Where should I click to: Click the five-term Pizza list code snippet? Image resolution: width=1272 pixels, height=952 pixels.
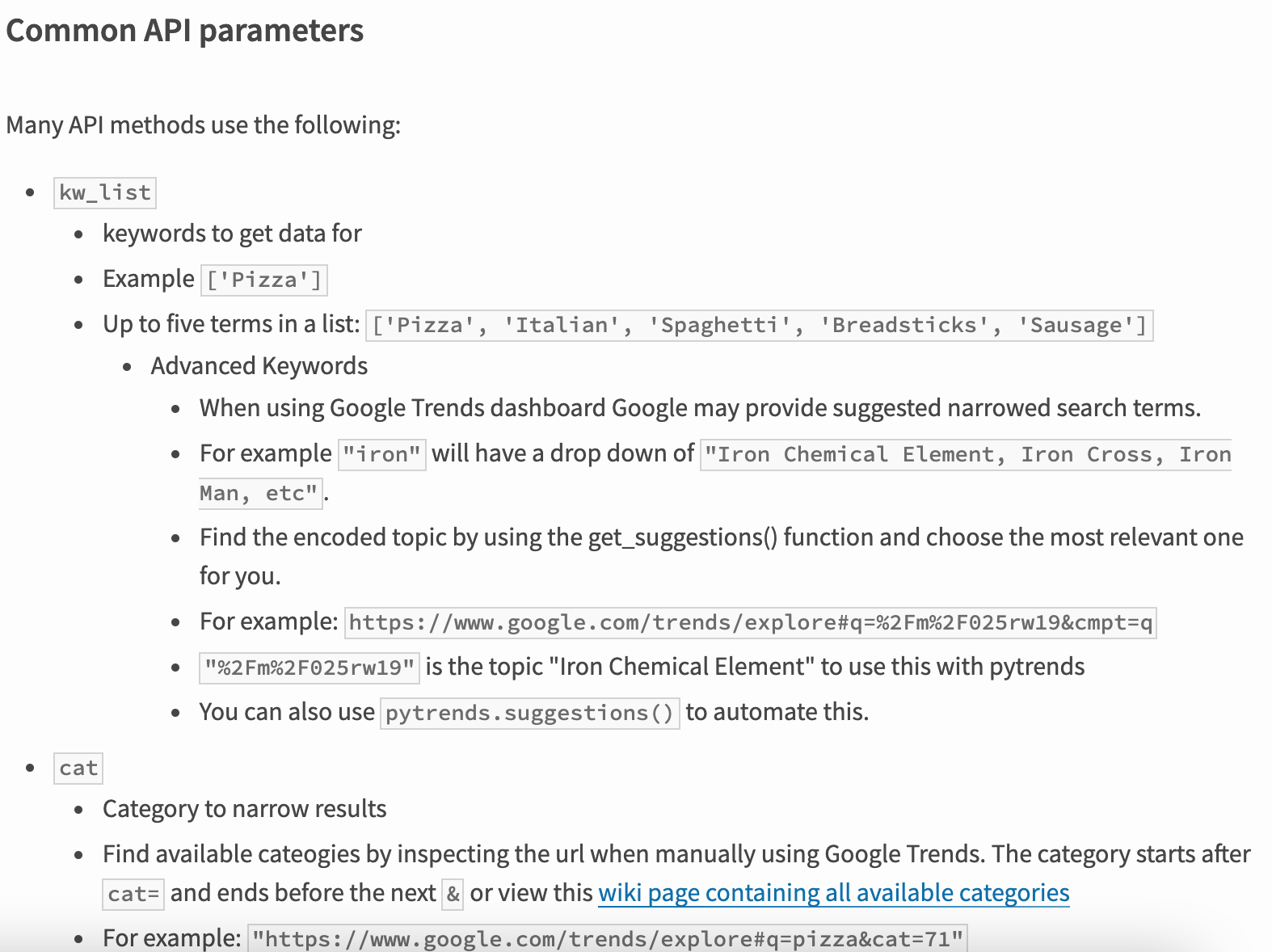tap(759, 326)
